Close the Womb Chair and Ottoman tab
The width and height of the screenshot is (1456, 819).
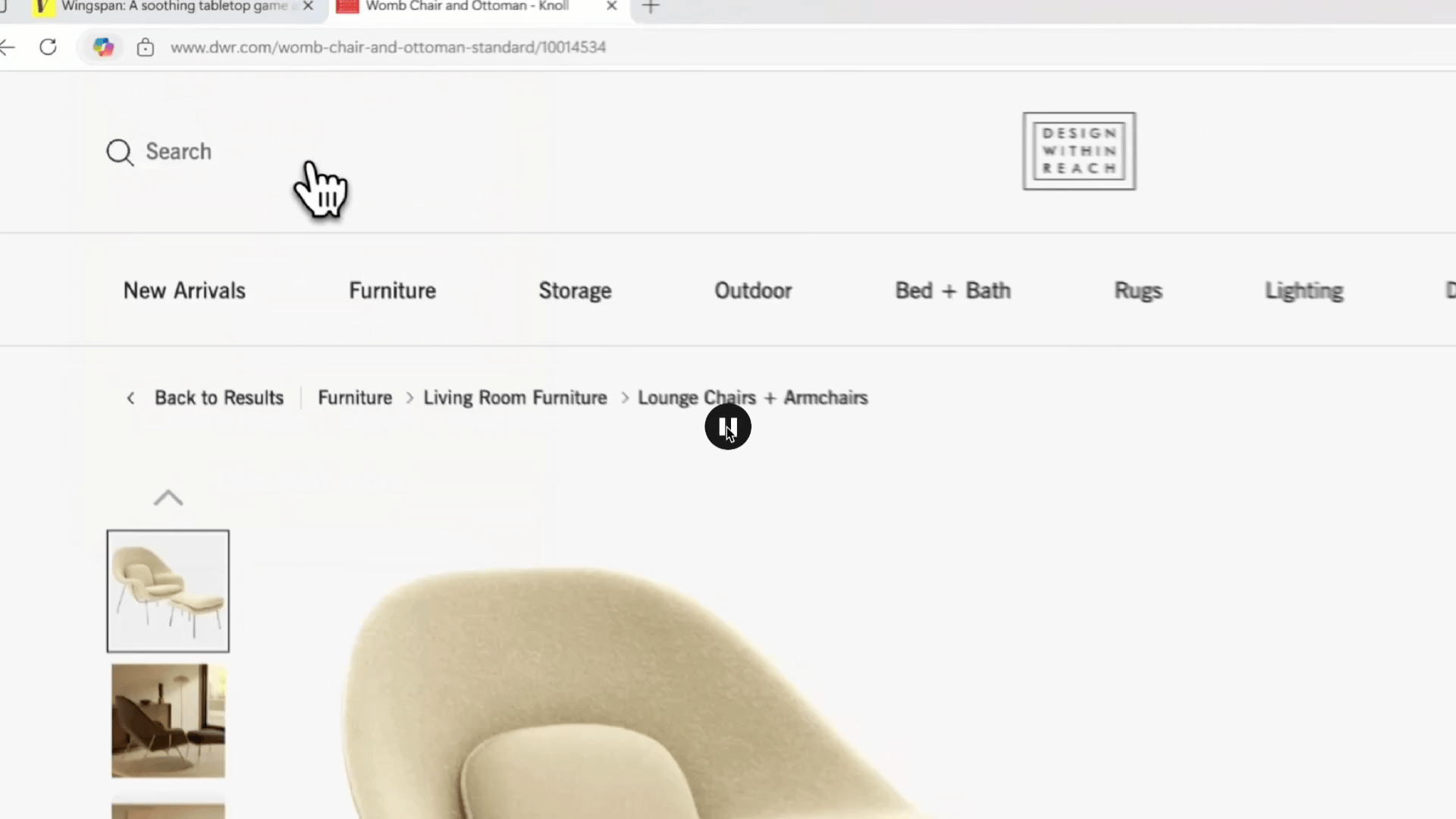[611, 6]
